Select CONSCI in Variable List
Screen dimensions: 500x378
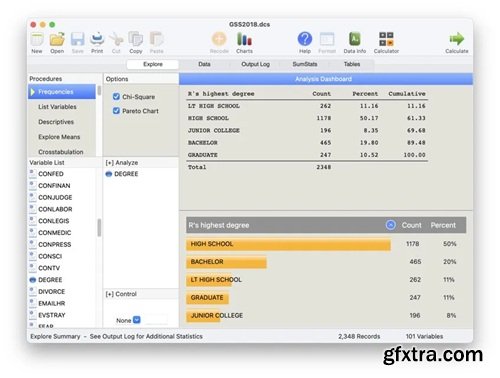tap(50, 256)
